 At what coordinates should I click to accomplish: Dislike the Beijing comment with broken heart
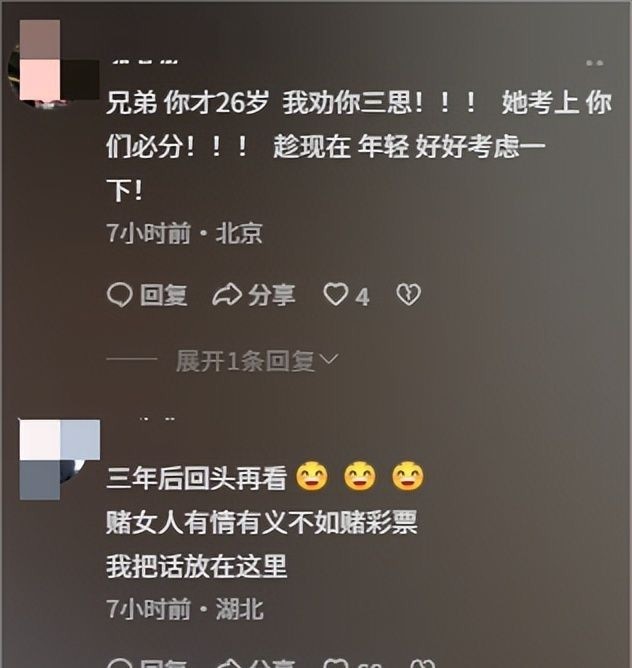click(x=408, y=295)
